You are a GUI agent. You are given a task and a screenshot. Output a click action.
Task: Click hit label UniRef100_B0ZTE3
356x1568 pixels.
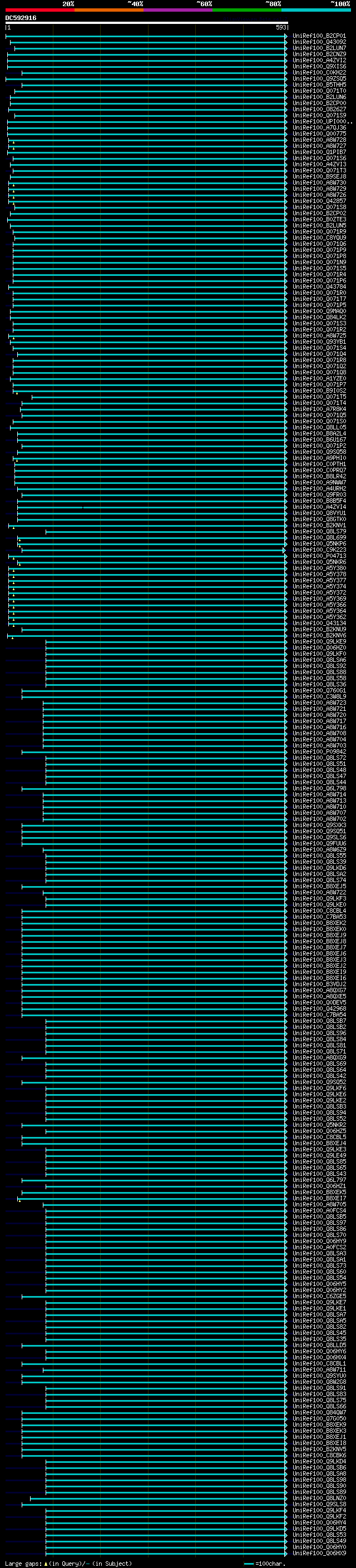pyautogui.click(x=319, y=219)
